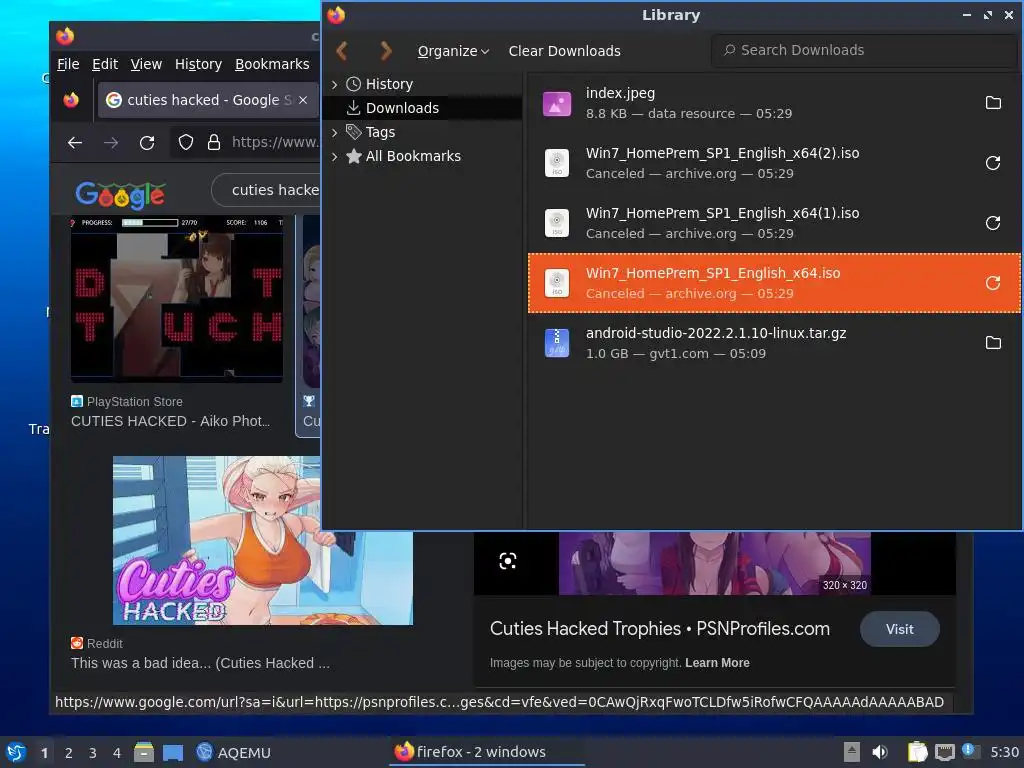Click the Learn More copyright link
Image resolution: width=1024 pixels, height=768 pixels.
[x=717, y=663]
